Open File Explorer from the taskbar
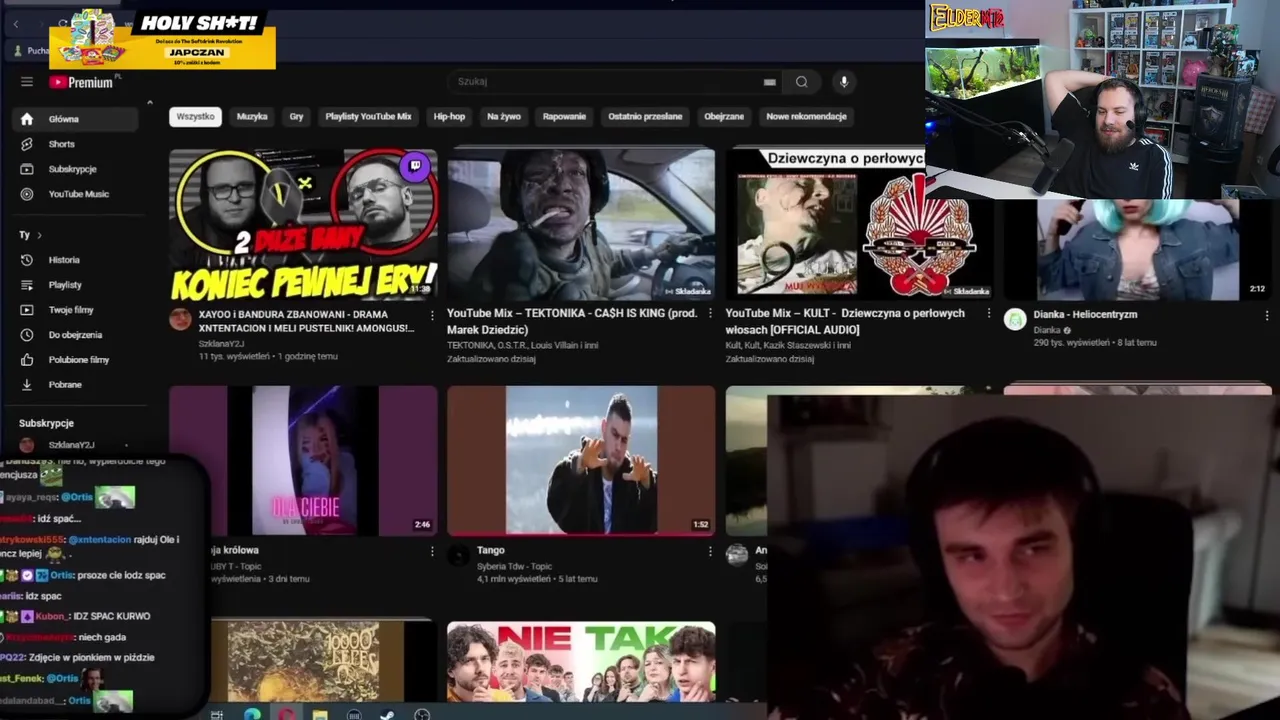This screenshot has width=1280, height=720. (319, 714)
